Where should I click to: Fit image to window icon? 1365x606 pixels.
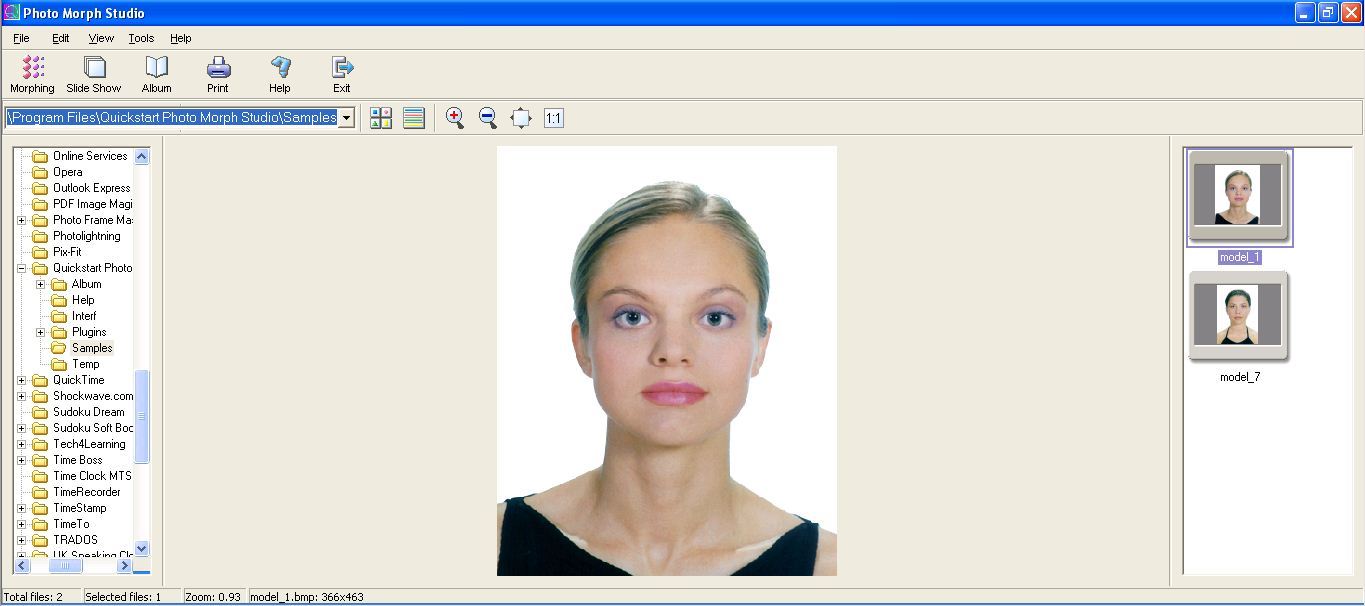click(521, 118)
